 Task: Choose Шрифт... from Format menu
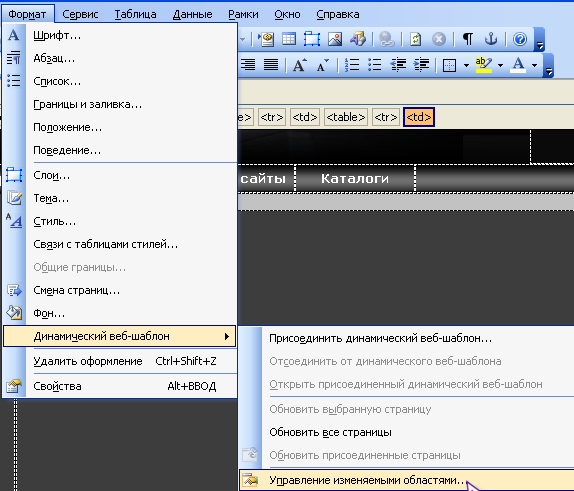click(119, 36)
